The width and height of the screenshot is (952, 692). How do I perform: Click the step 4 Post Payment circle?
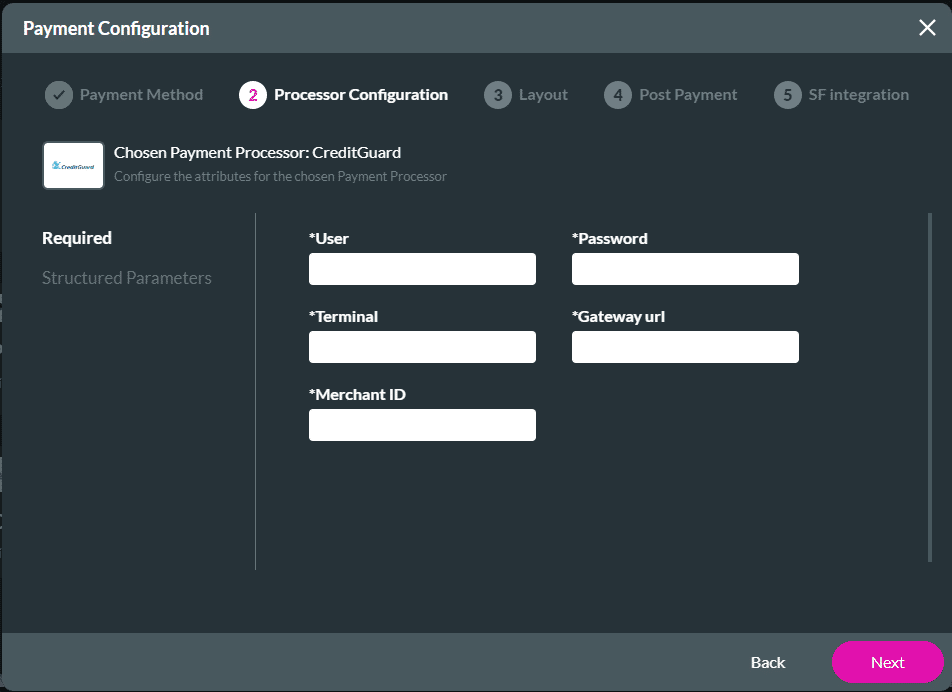tap(617, 94)
